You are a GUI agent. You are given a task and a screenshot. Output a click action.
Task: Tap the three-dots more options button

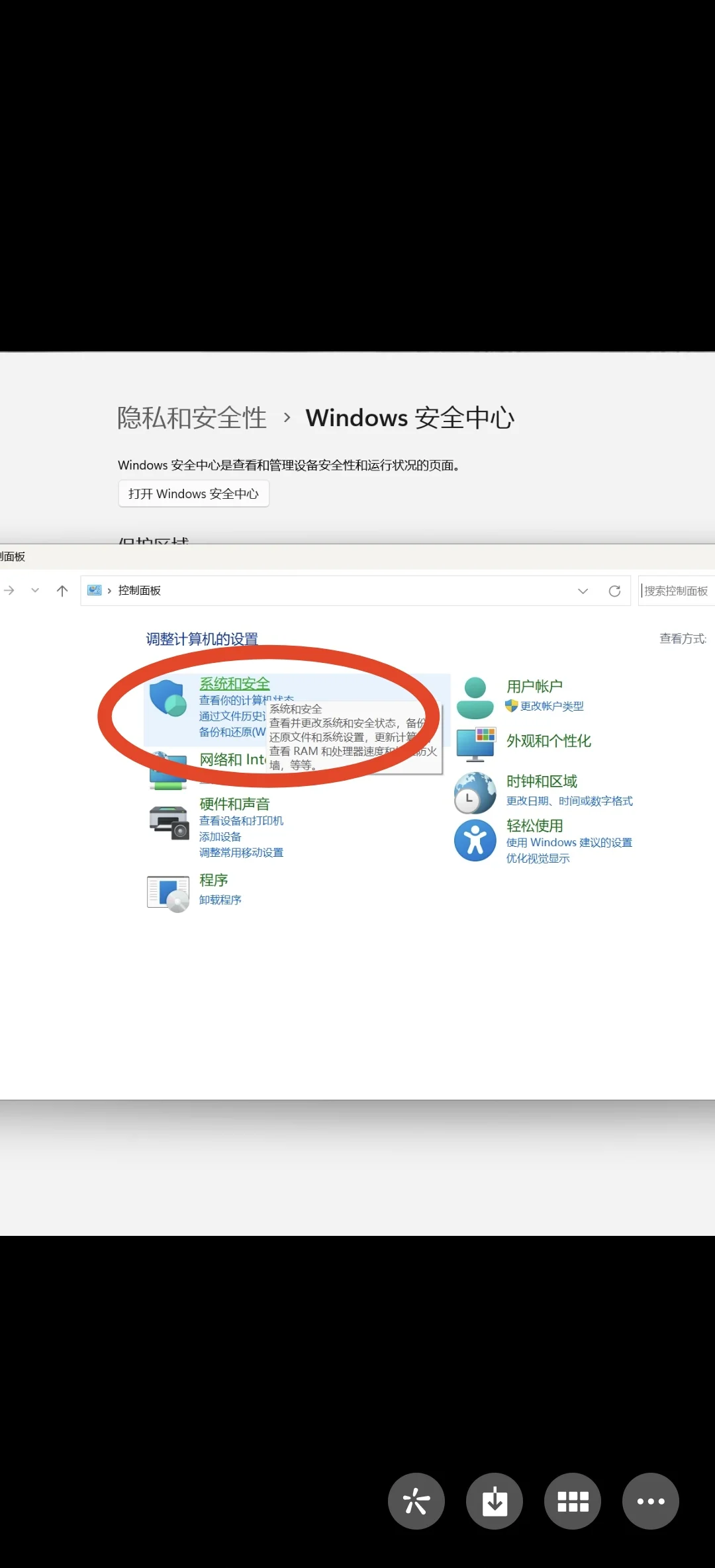coord(651,1501)
